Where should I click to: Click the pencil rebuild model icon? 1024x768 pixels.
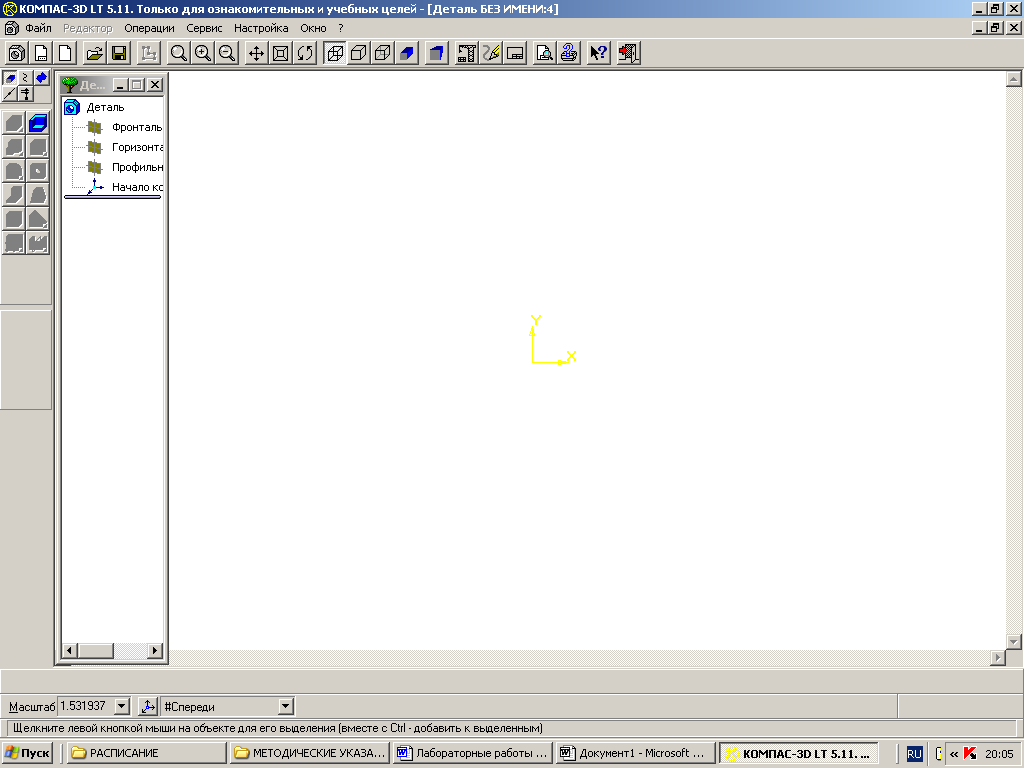coord(490,53)
